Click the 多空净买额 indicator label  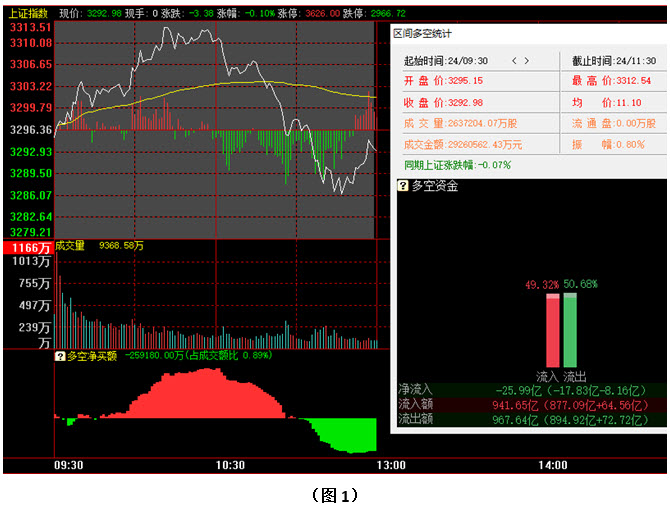[x=91, y=355]
